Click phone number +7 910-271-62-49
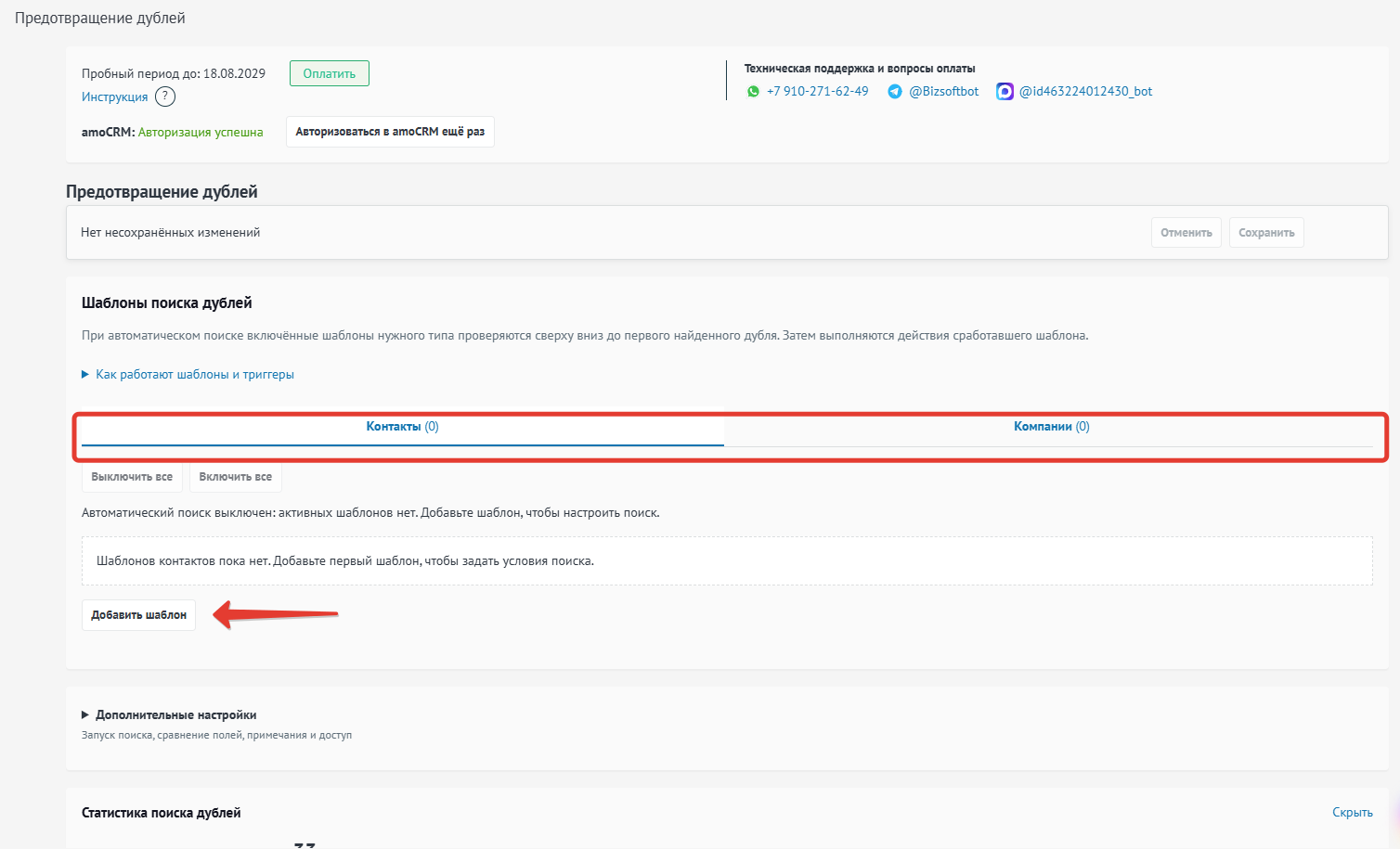This screenshot has height=849, width=1400. [x=818, y=91]
